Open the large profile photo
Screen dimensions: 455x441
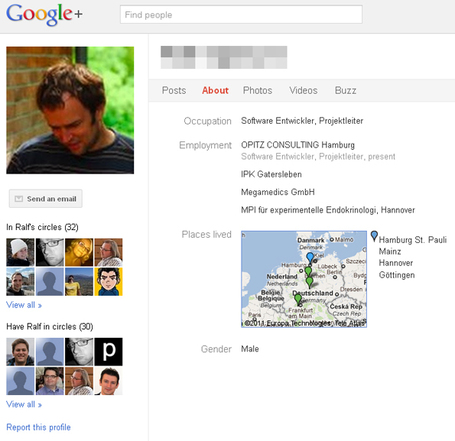click(x=70, y=110)
